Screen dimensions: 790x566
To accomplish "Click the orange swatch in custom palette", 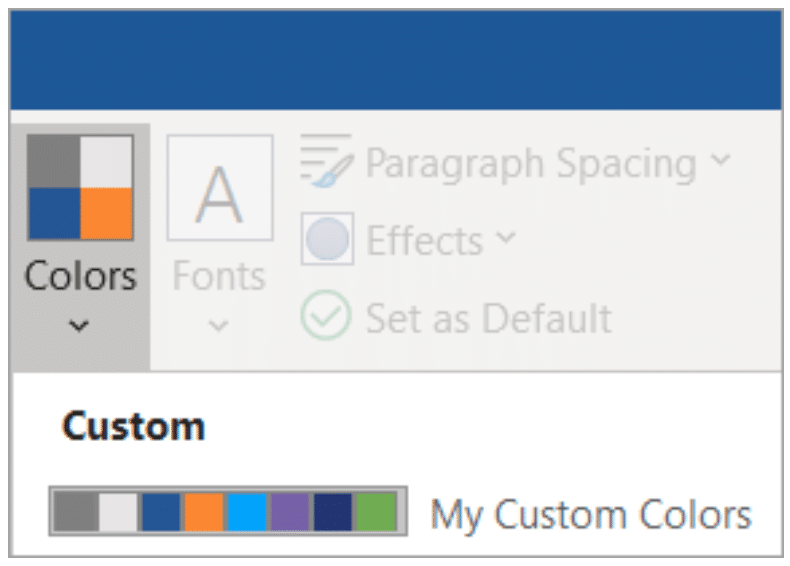I will (204, 512).
